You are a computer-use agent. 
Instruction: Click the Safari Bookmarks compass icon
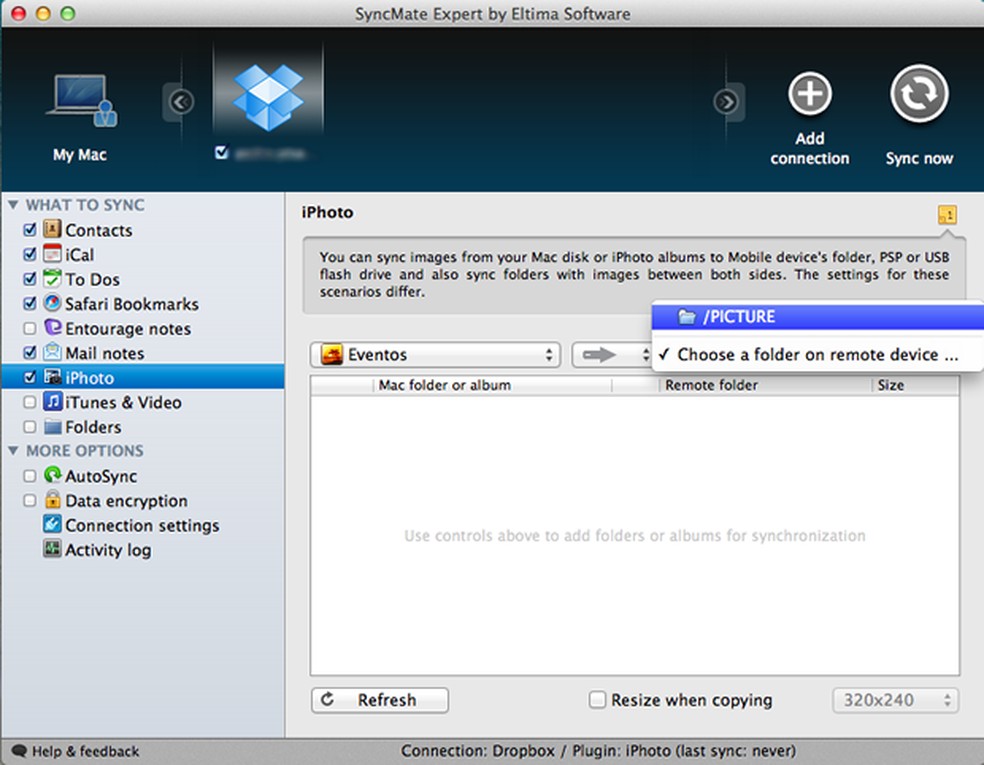pos(52,303)
